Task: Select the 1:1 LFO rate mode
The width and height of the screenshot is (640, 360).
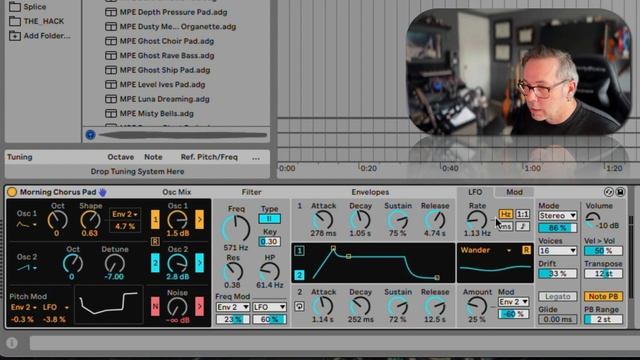Action: coord(522,214)
